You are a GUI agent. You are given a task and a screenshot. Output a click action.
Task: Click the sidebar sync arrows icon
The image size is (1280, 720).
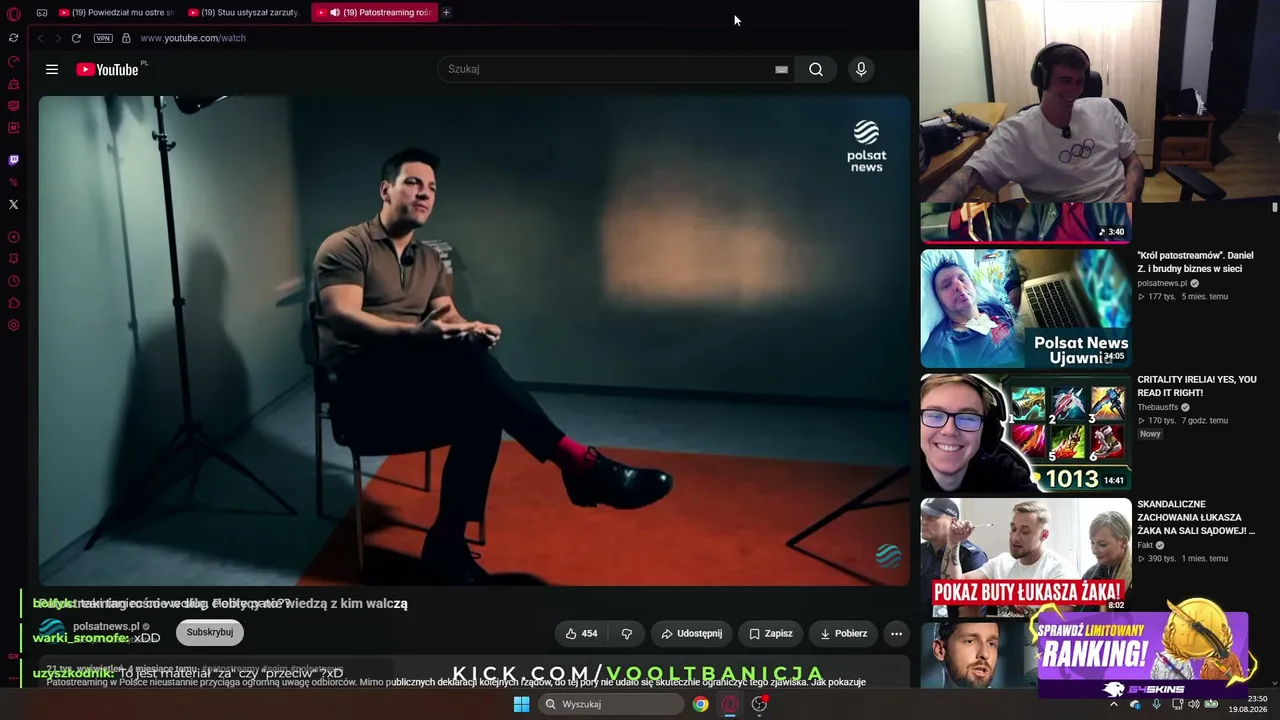(13, 38)
